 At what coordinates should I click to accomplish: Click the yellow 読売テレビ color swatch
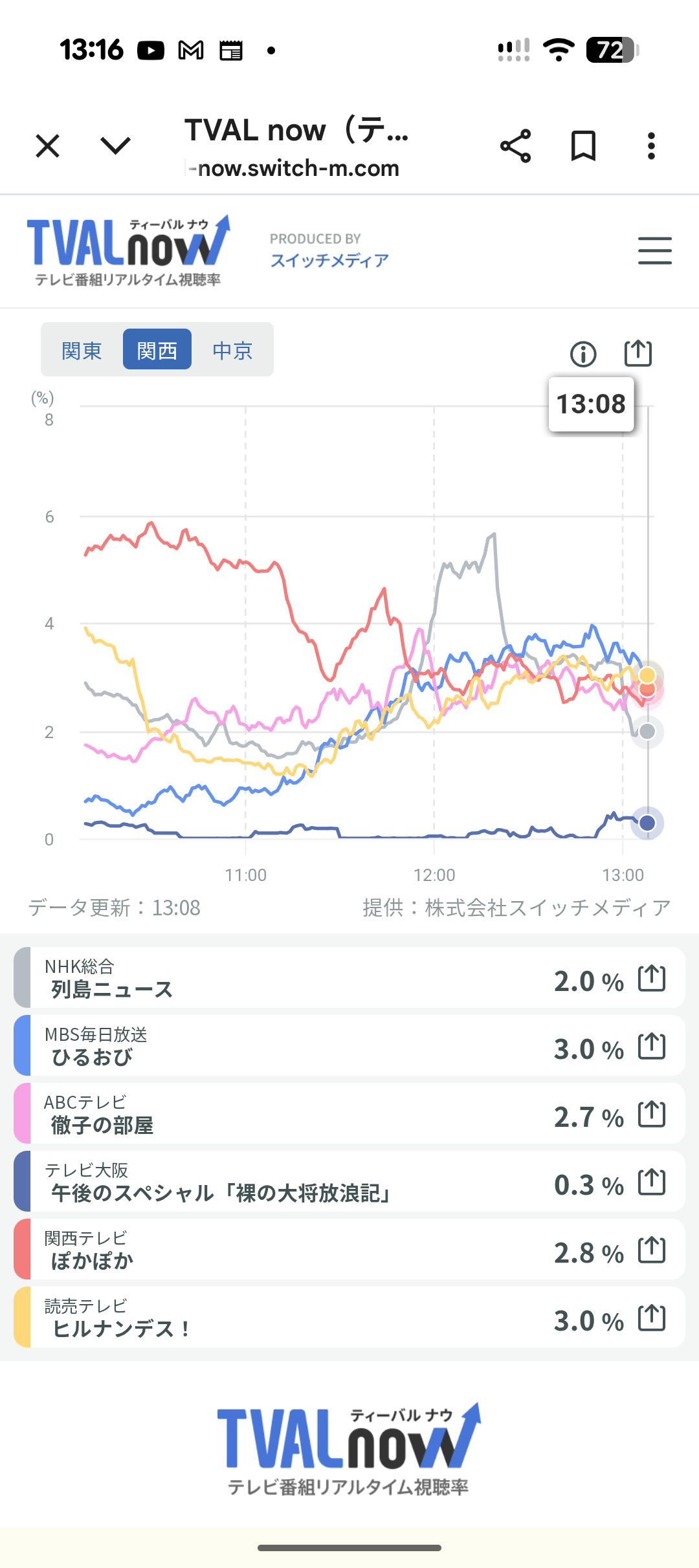coord(22,1317)
